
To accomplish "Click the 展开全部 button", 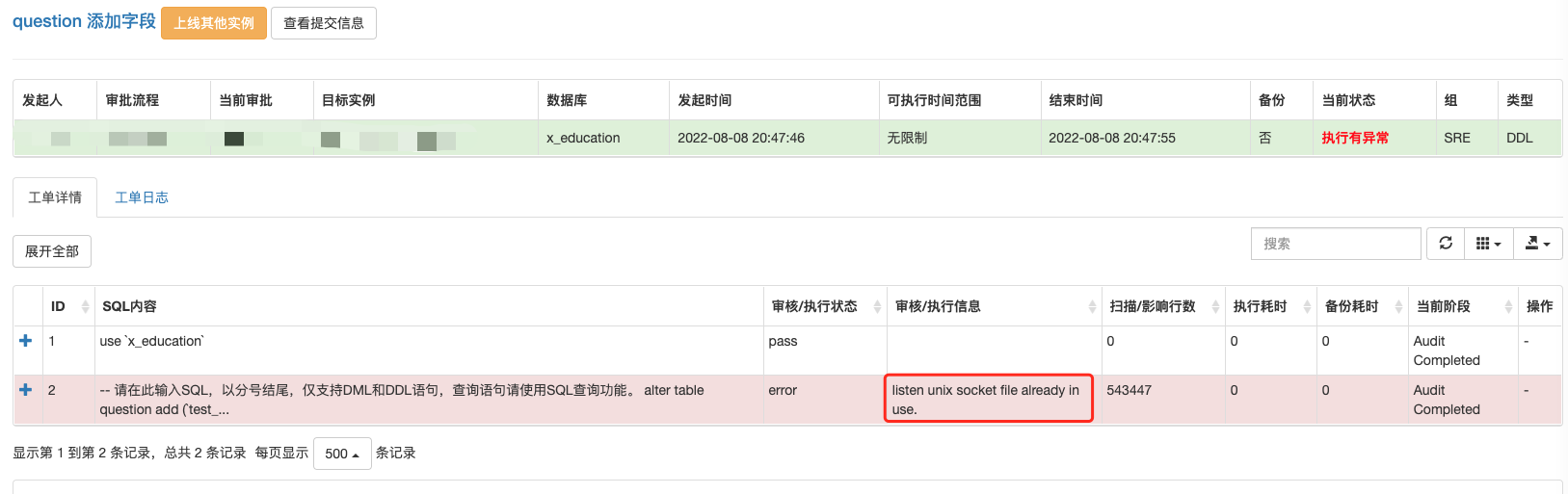I will (x=52, y=251).
